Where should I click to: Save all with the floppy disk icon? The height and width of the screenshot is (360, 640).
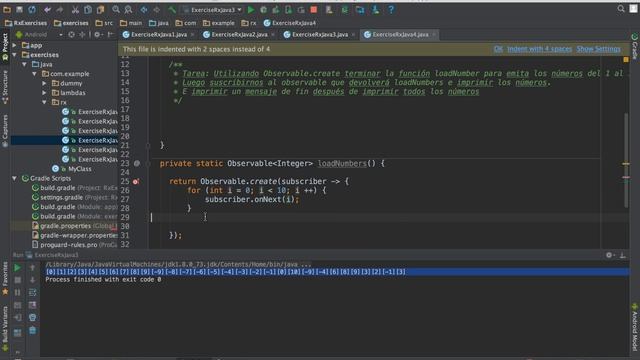point(19,9)
